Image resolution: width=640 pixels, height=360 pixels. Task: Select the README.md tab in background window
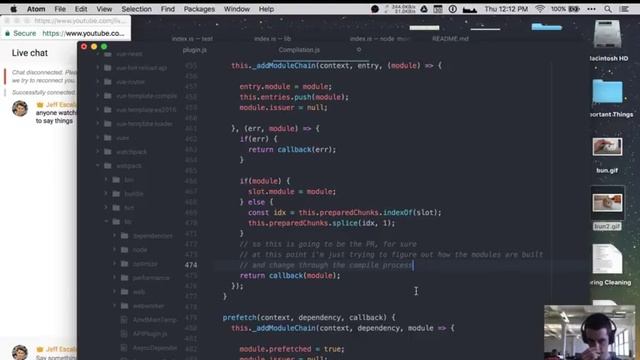pos(451,39)
